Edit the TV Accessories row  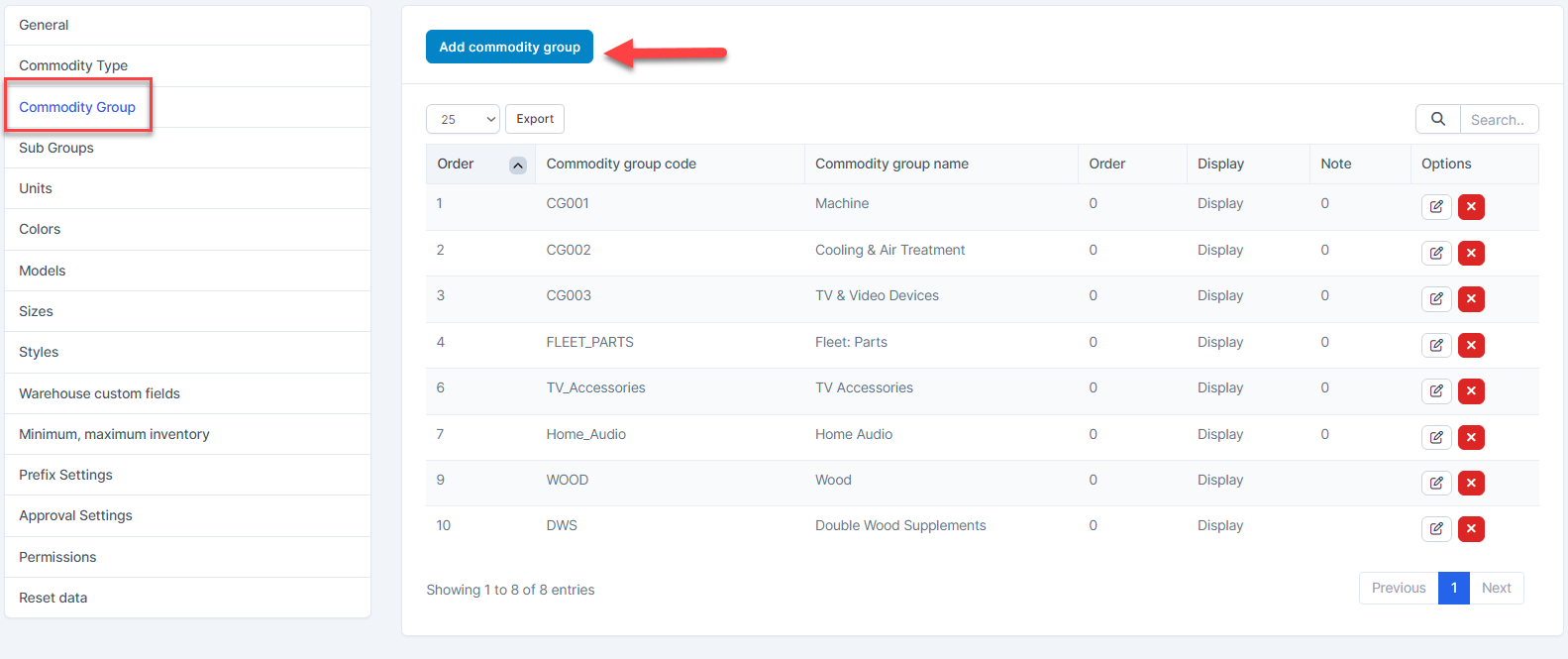[x=1436, y=390]
